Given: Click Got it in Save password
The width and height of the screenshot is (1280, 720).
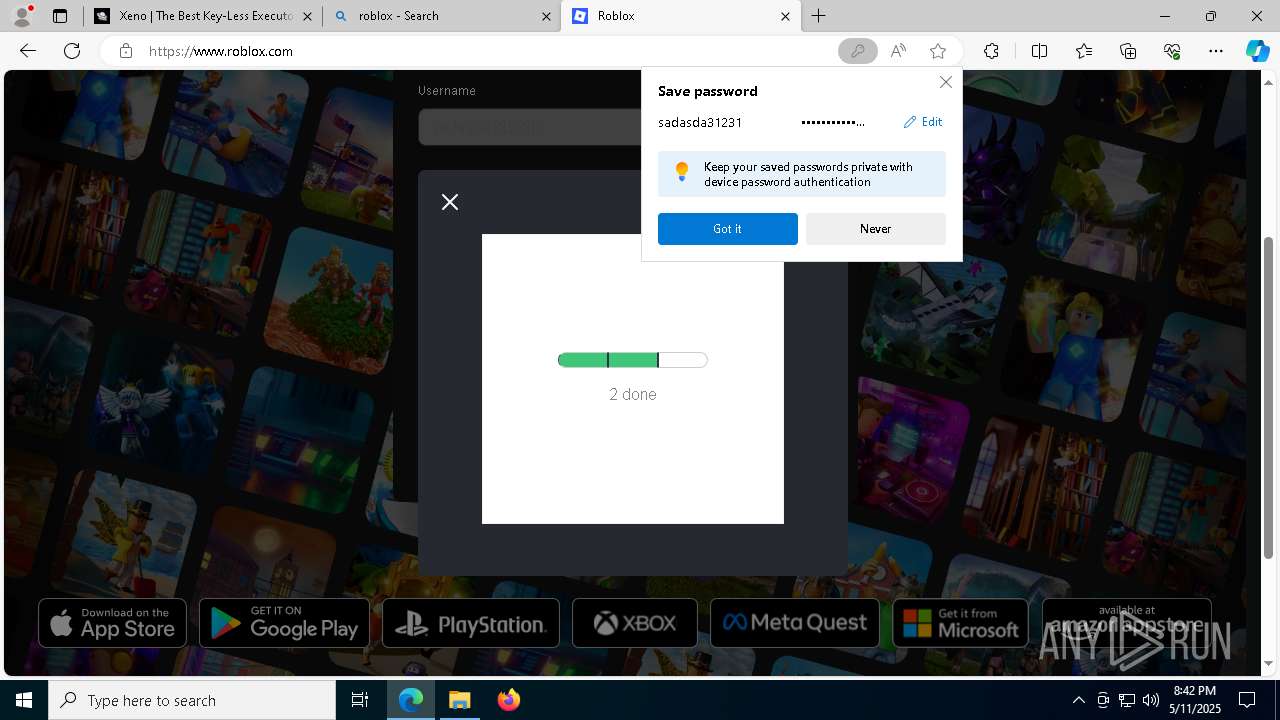Looking at the screenshot, I should pyautogui.click(x=727, y=229).
